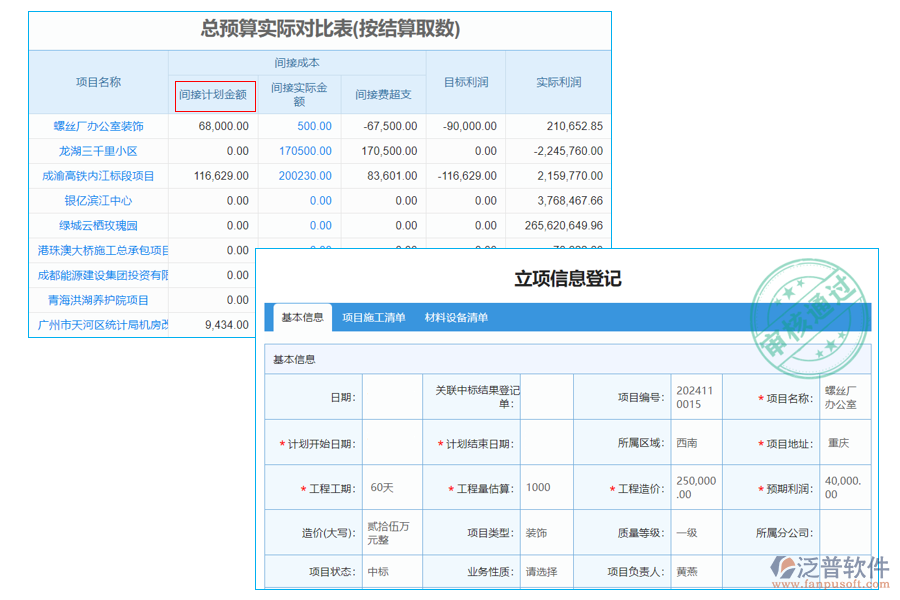The image size is (900, 600).
Task: Click the 龙湖三千里小区 project link
Action: click(100, 151)
